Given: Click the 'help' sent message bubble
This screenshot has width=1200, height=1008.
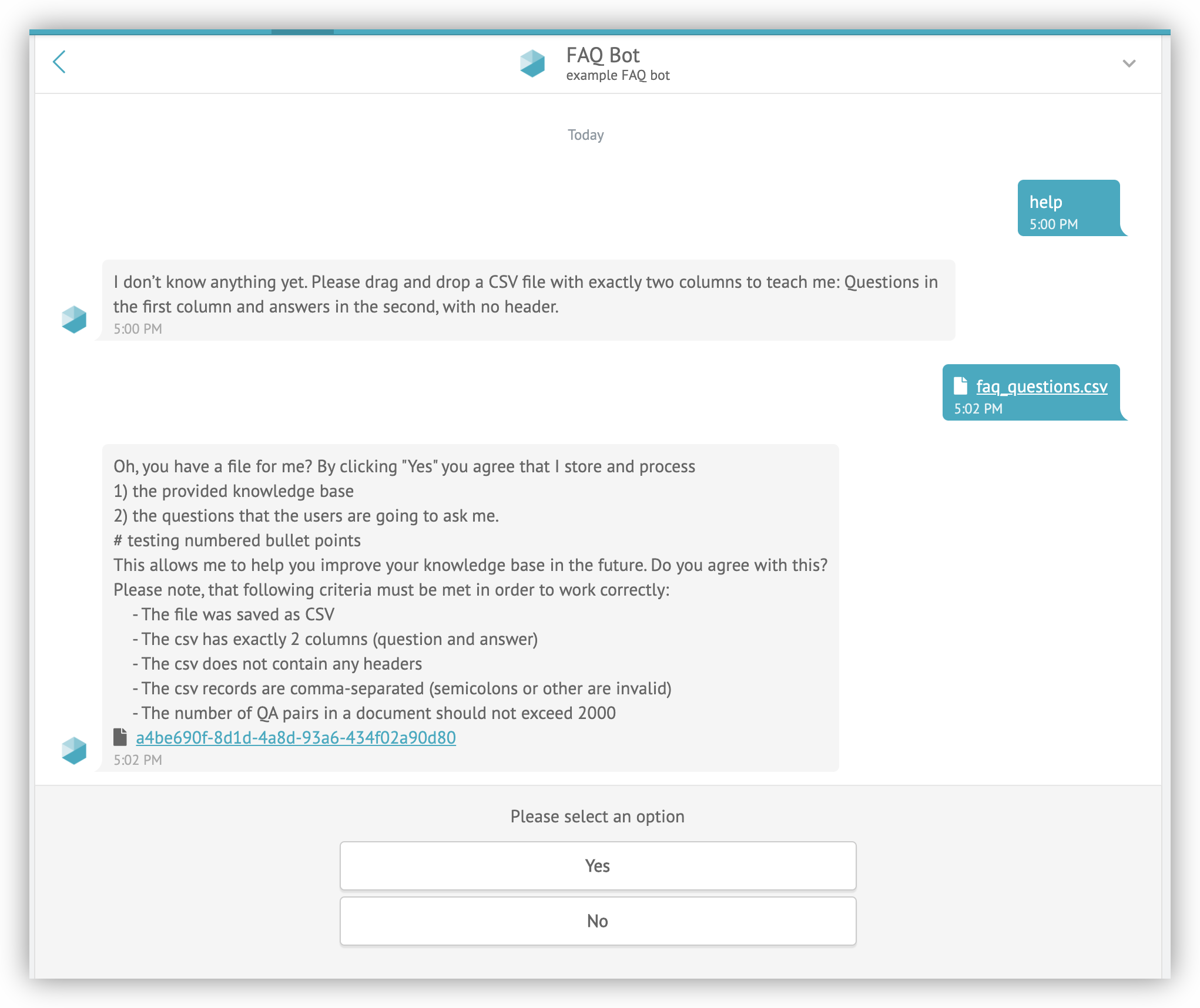Looking at the screenshot, I should (1068, 208).
